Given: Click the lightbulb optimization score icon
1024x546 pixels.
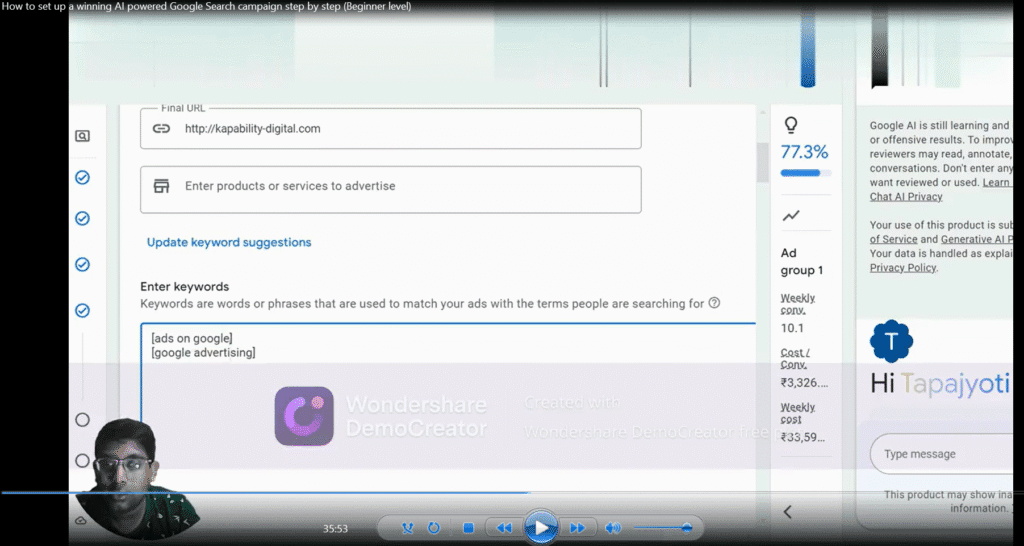Looking at the screenshot, I should point(791,125).
